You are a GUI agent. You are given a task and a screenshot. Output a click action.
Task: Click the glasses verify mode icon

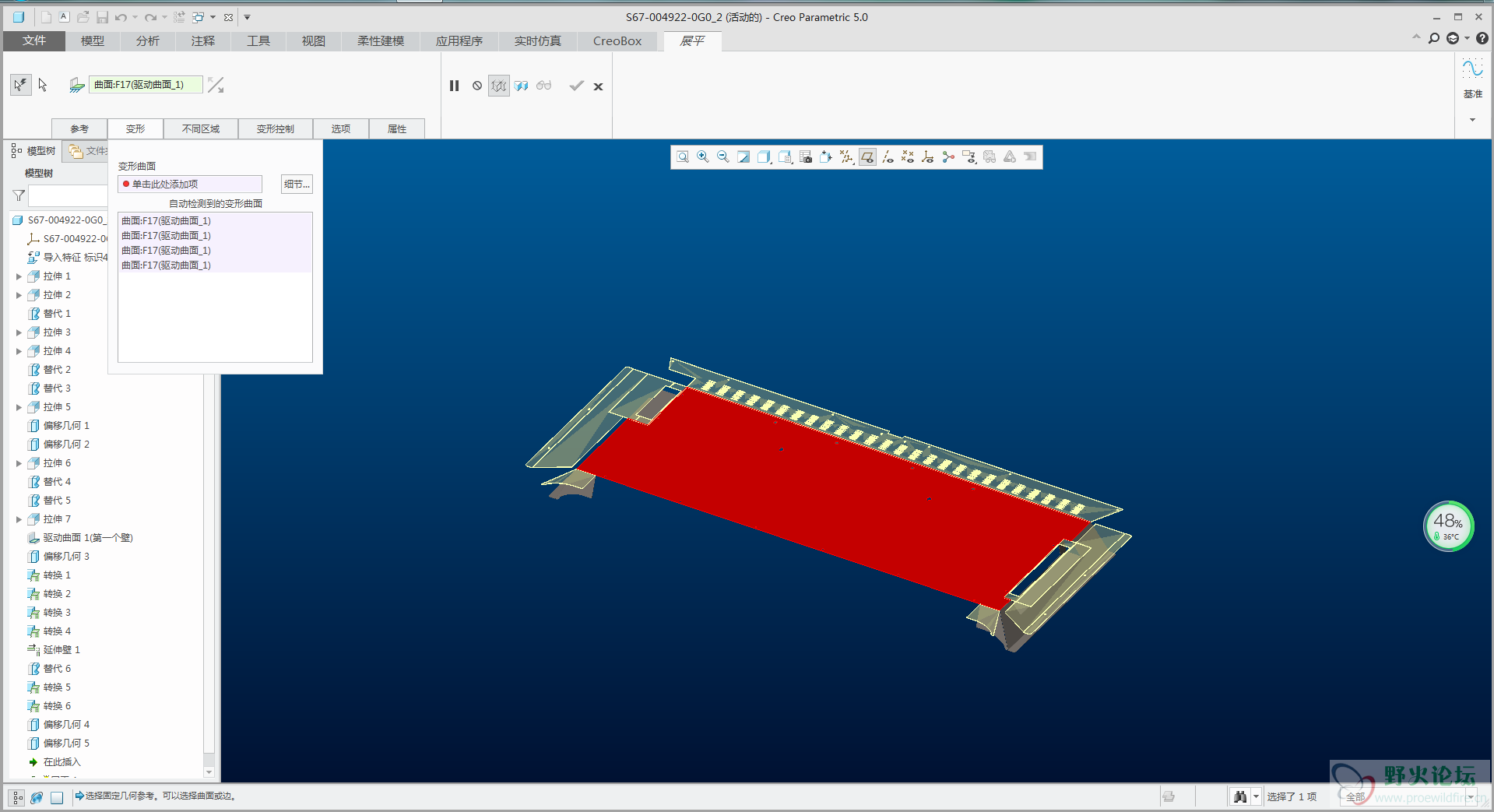[x=543, y=86]
